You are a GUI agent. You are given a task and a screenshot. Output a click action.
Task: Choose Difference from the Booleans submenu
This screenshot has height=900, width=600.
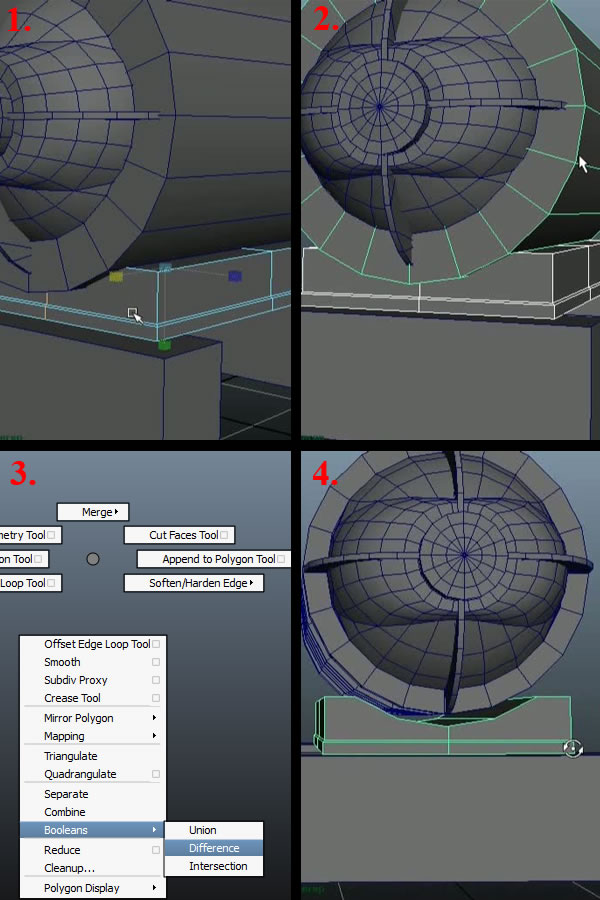pos(214,848)
